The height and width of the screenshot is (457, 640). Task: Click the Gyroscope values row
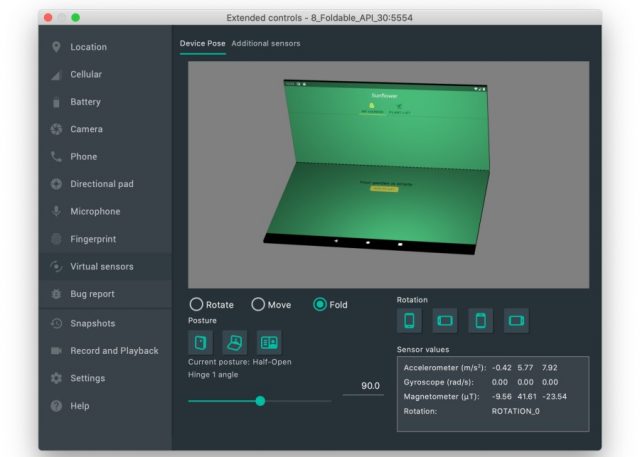(480, 382)
